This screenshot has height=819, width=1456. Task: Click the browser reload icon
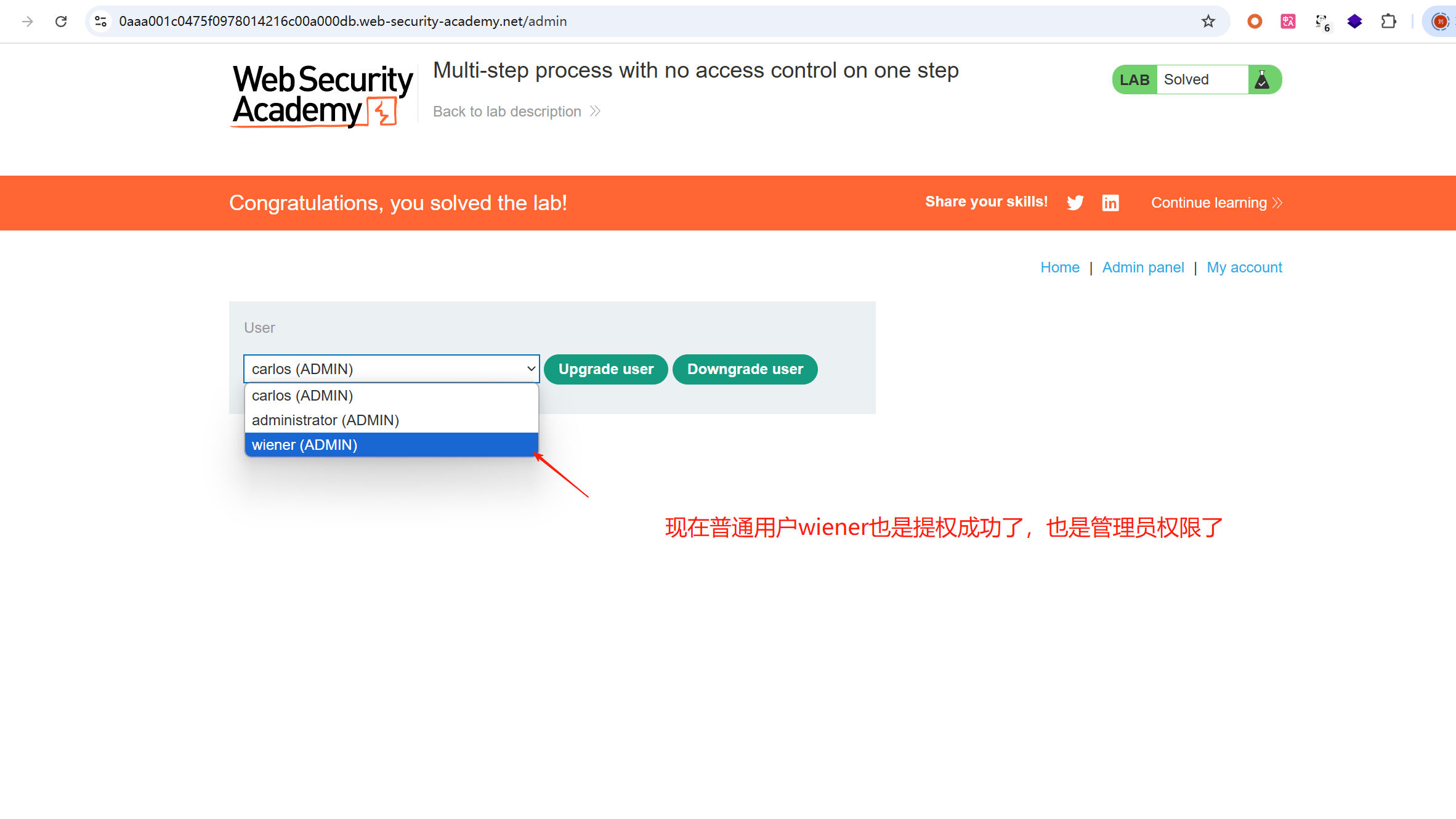tap(61, 22)
